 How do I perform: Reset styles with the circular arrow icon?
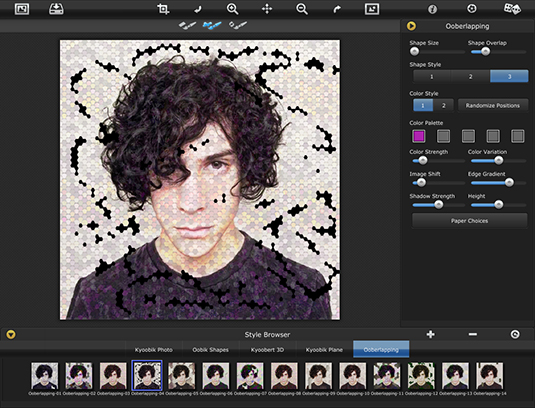pyautogui.click(x=515, y=334)
